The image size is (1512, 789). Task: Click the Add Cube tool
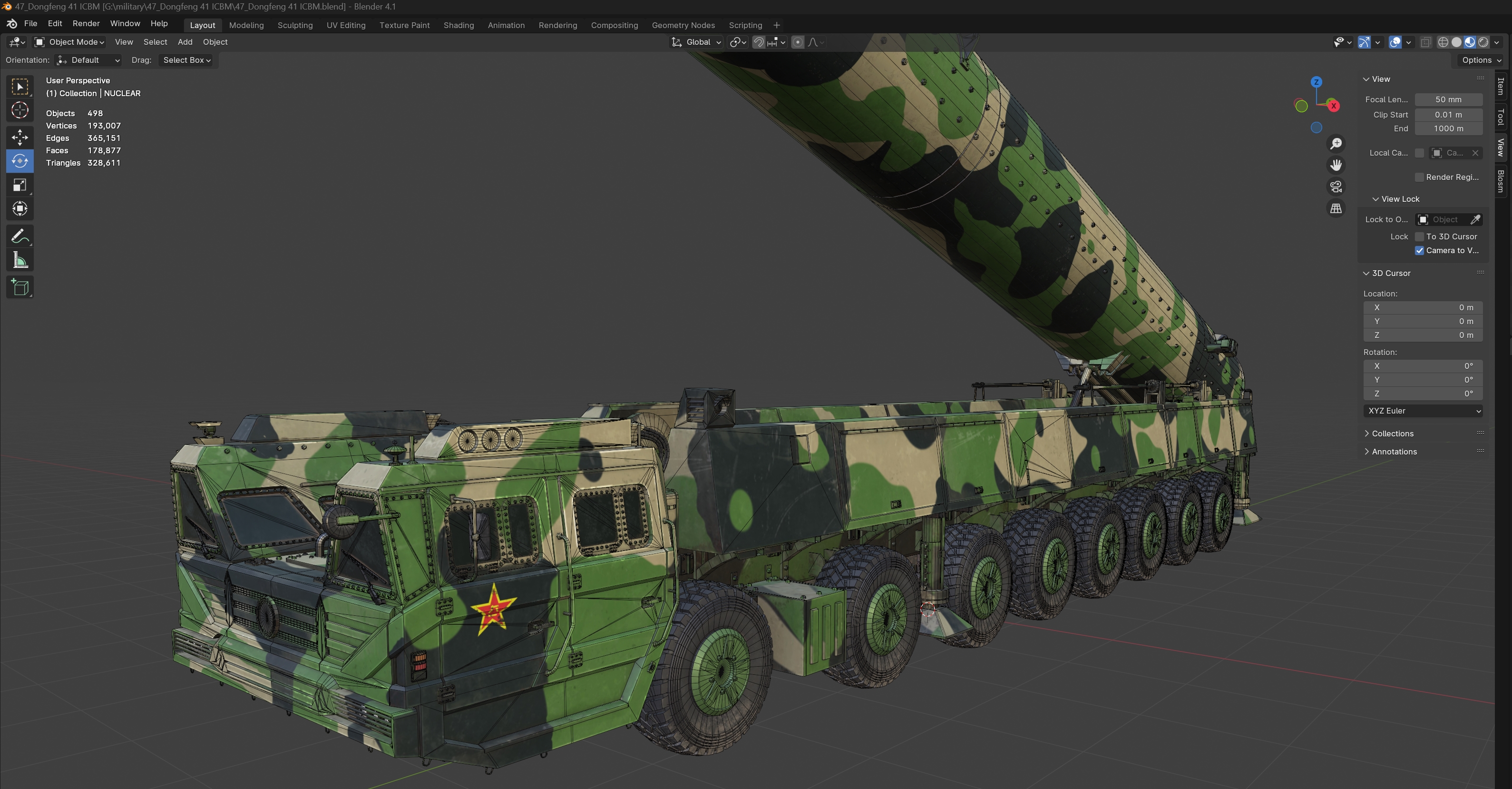tap(20, 287)
